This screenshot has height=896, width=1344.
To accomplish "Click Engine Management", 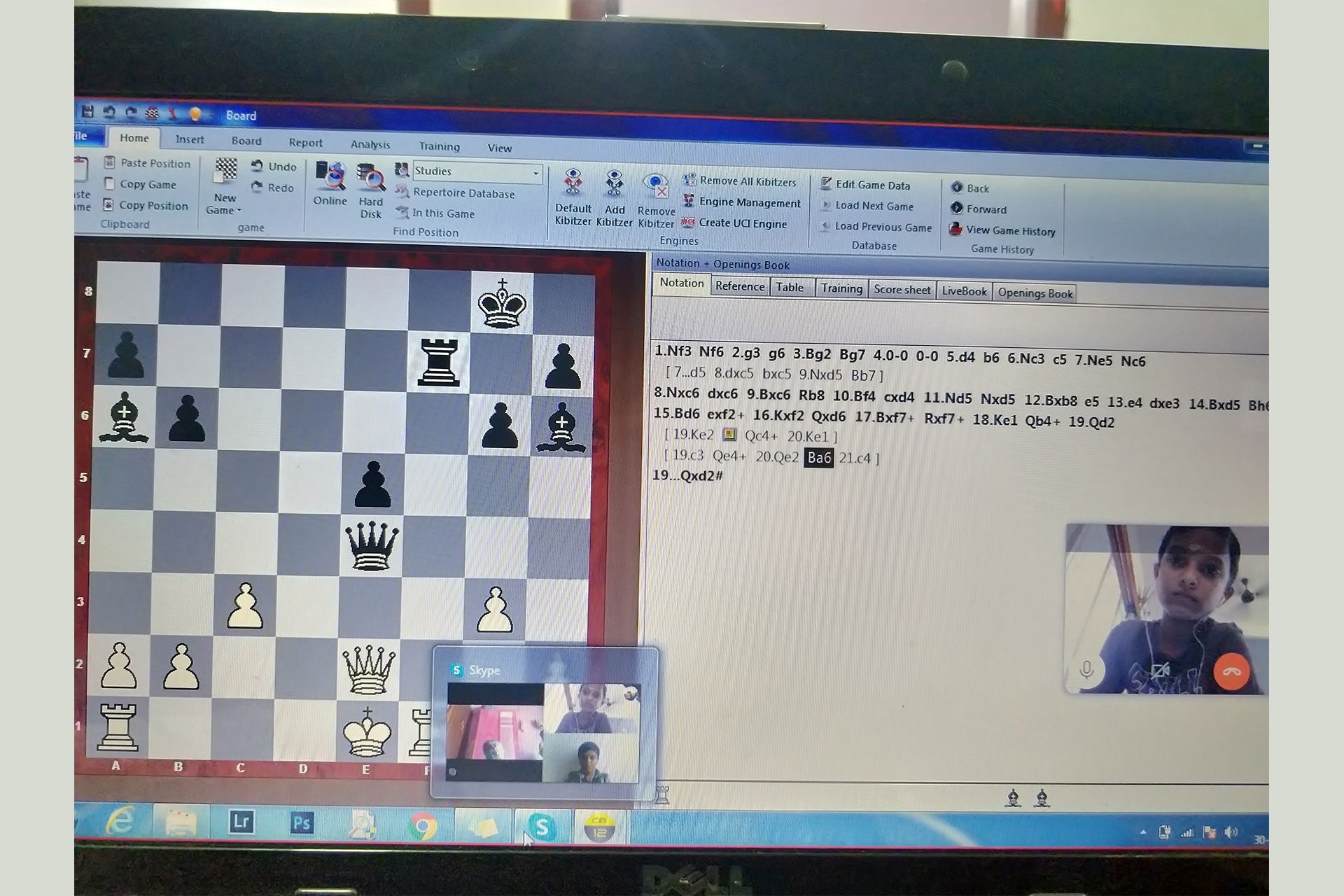I will click(749, 202).
